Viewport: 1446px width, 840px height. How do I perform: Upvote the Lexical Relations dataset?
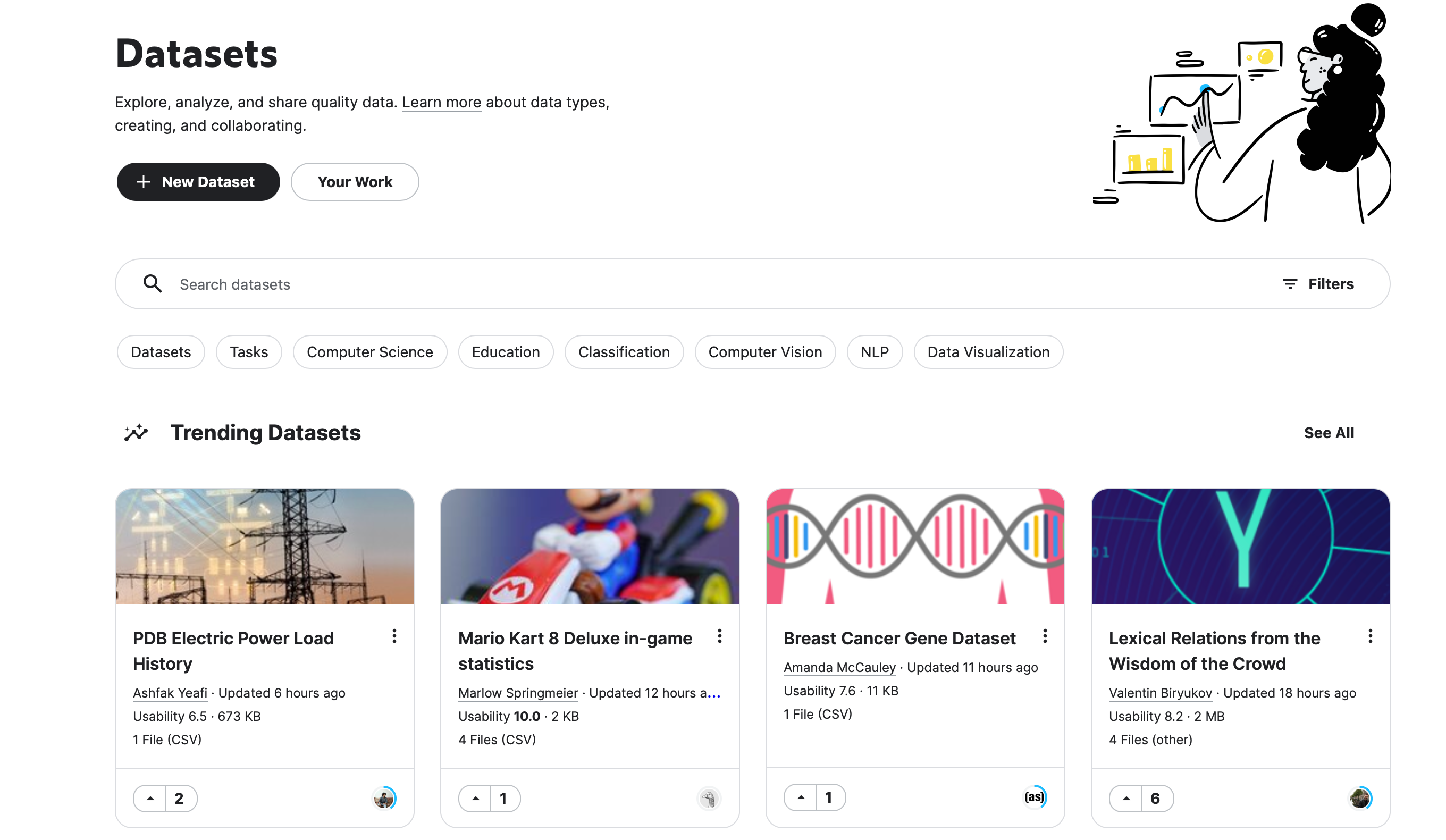1126,798
